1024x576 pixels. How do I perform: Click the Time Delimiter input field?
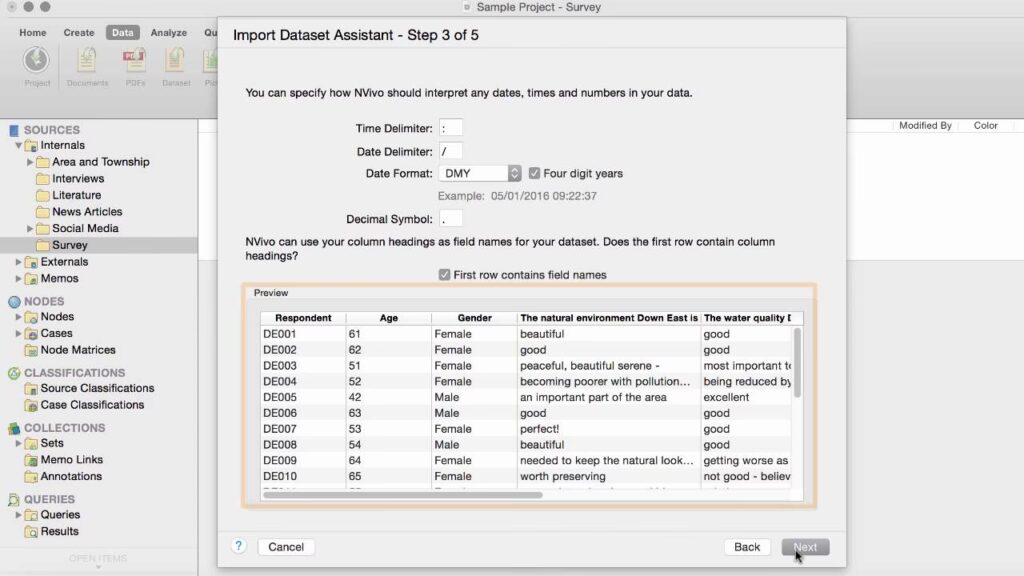[450, 128]
